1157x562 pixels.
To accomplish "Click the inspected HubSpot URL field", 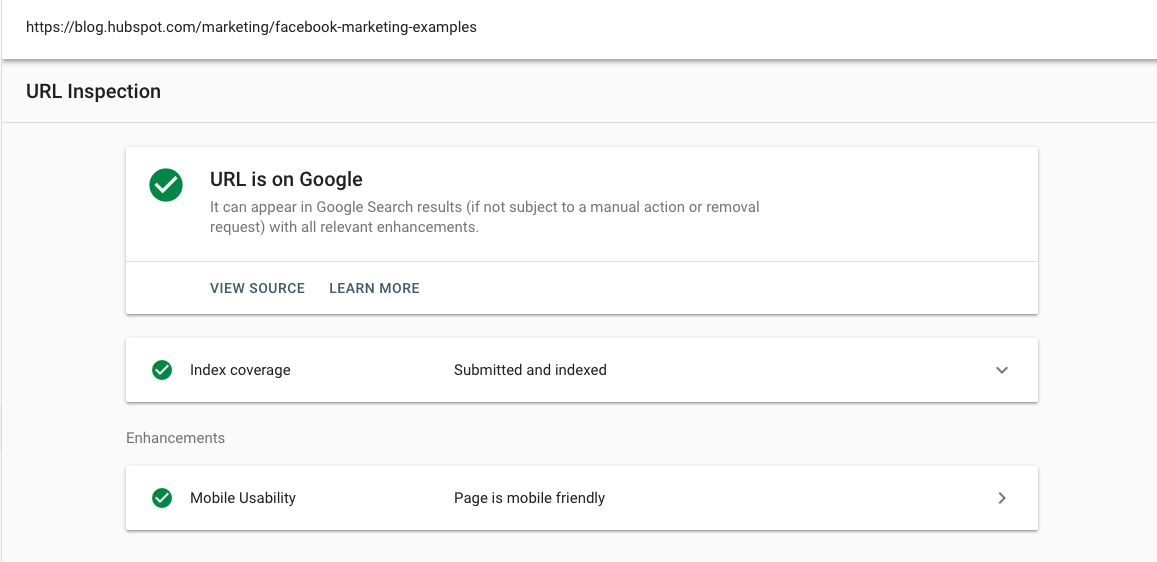I will pos(251,28).
